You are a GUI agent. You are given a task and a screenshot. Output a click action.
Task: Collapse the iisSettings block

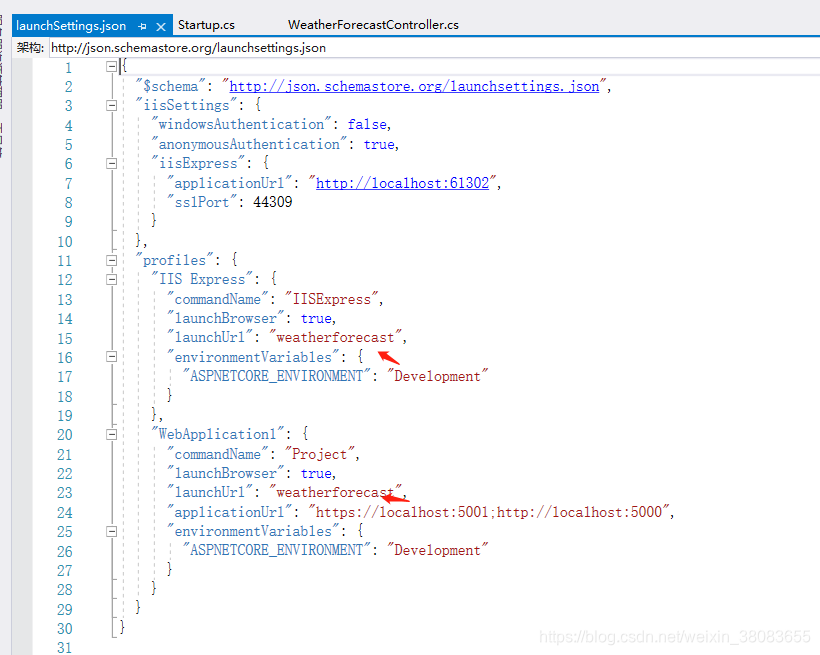111,106
